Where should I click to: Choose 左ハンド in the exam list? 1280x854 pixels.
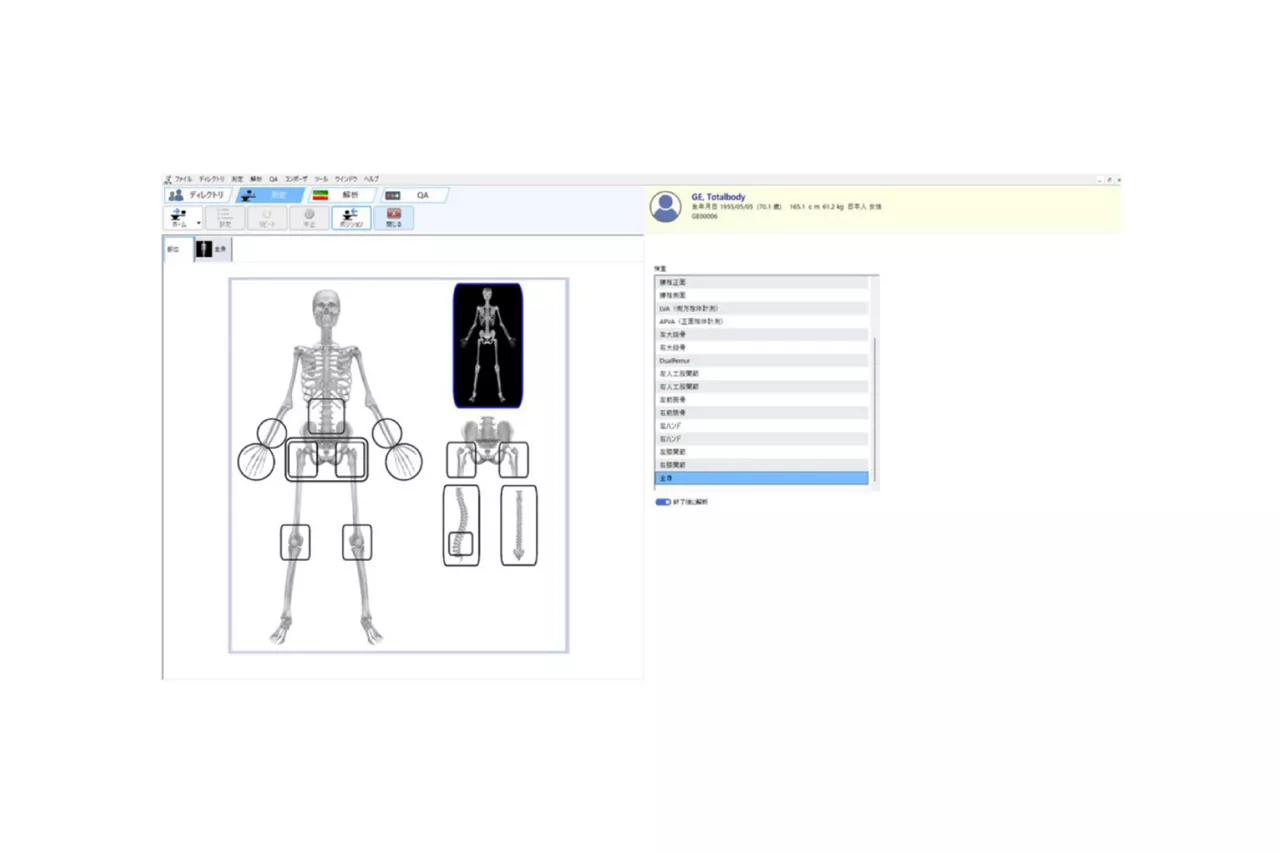click(761, 427)
